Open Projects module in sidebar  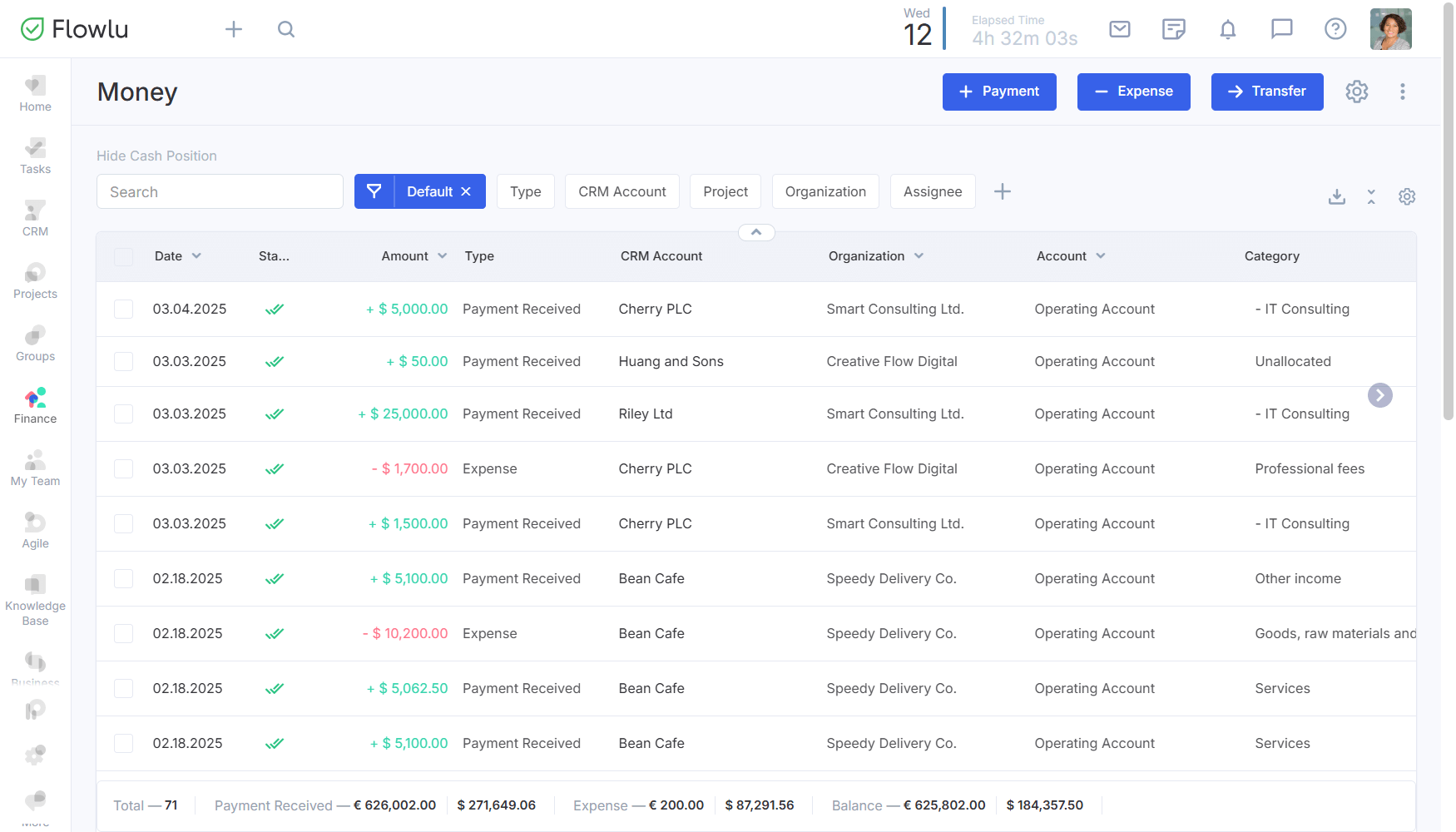coord(35,280)
